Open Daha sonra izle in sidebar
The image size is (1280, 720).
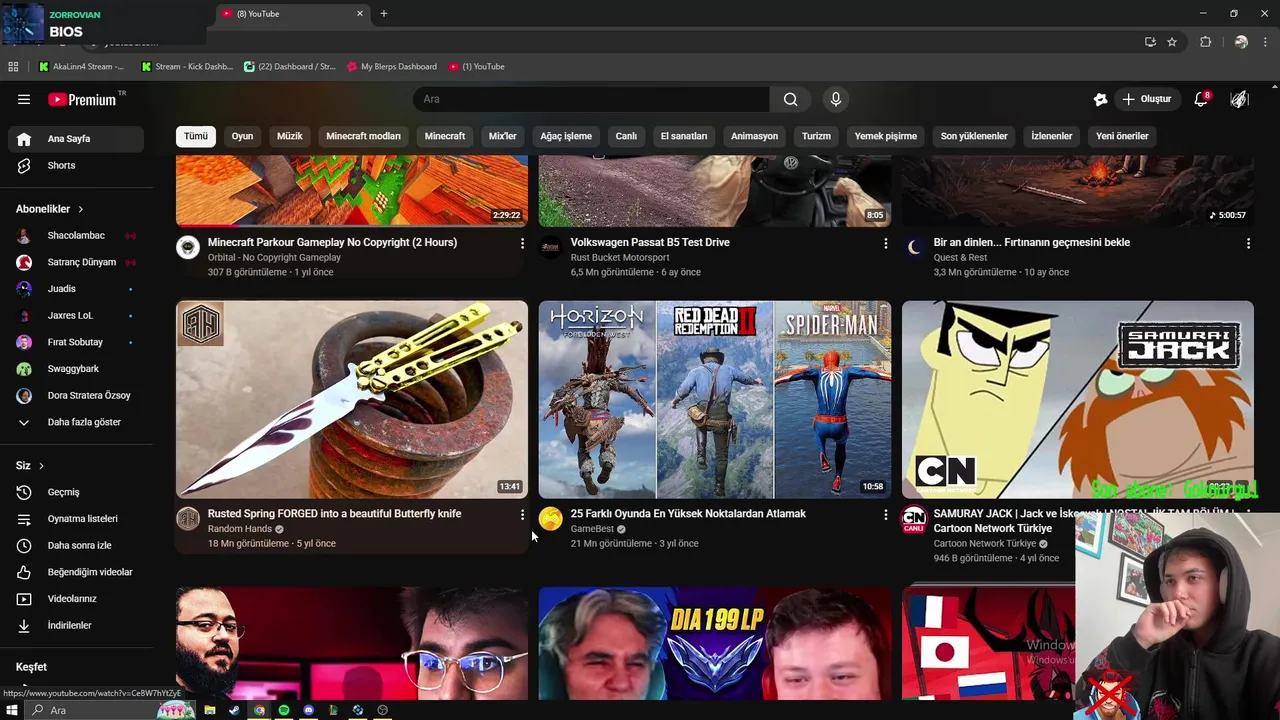(x=76, y=545)
